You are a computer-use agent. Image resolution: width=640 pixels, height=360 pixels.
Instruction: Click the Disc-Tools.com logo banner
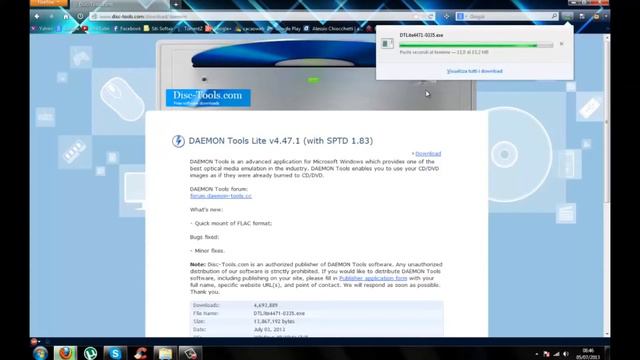pos(208,98)
